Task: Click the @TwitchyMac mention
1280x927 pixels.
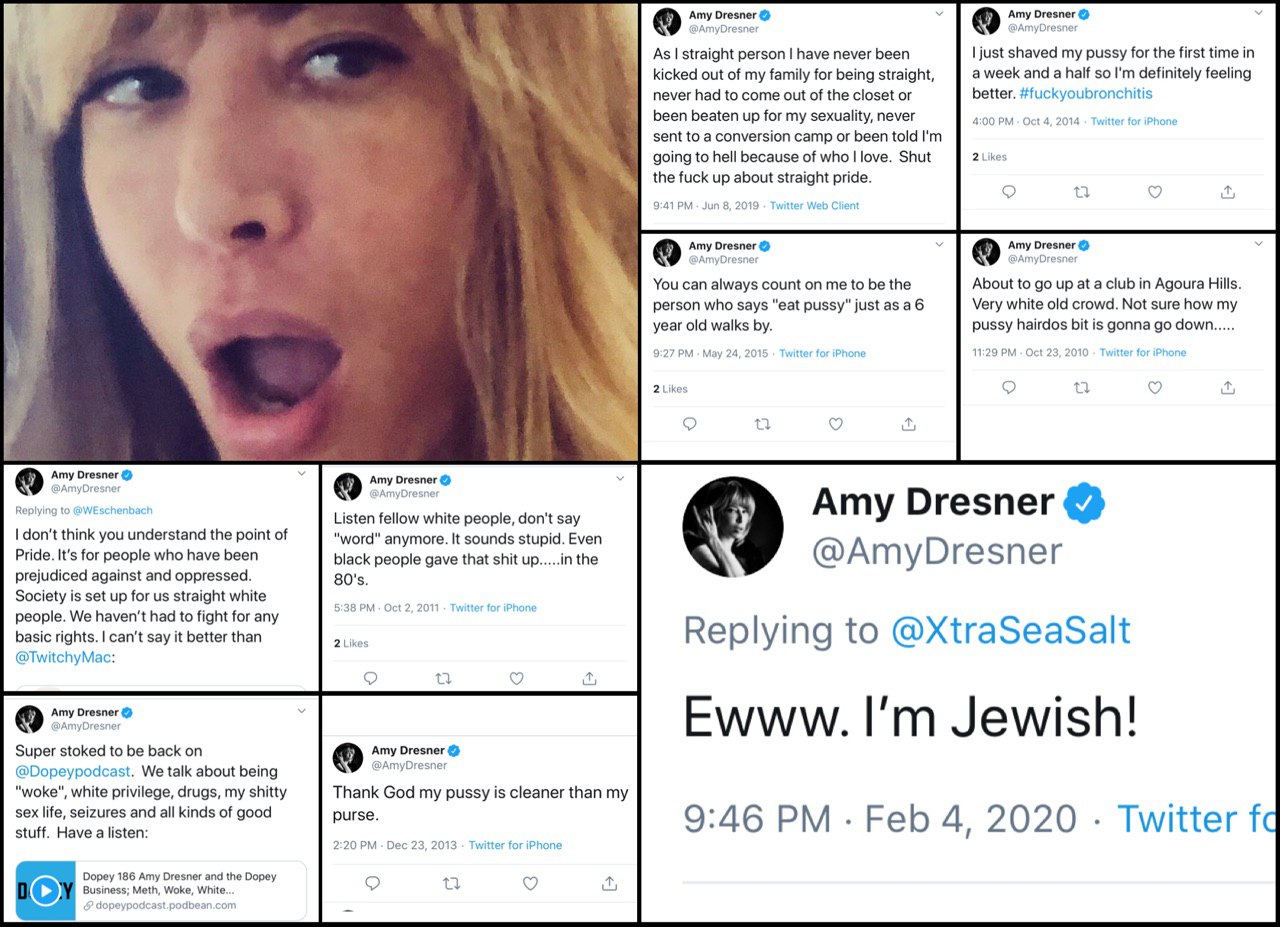Action: pos(64,657)
